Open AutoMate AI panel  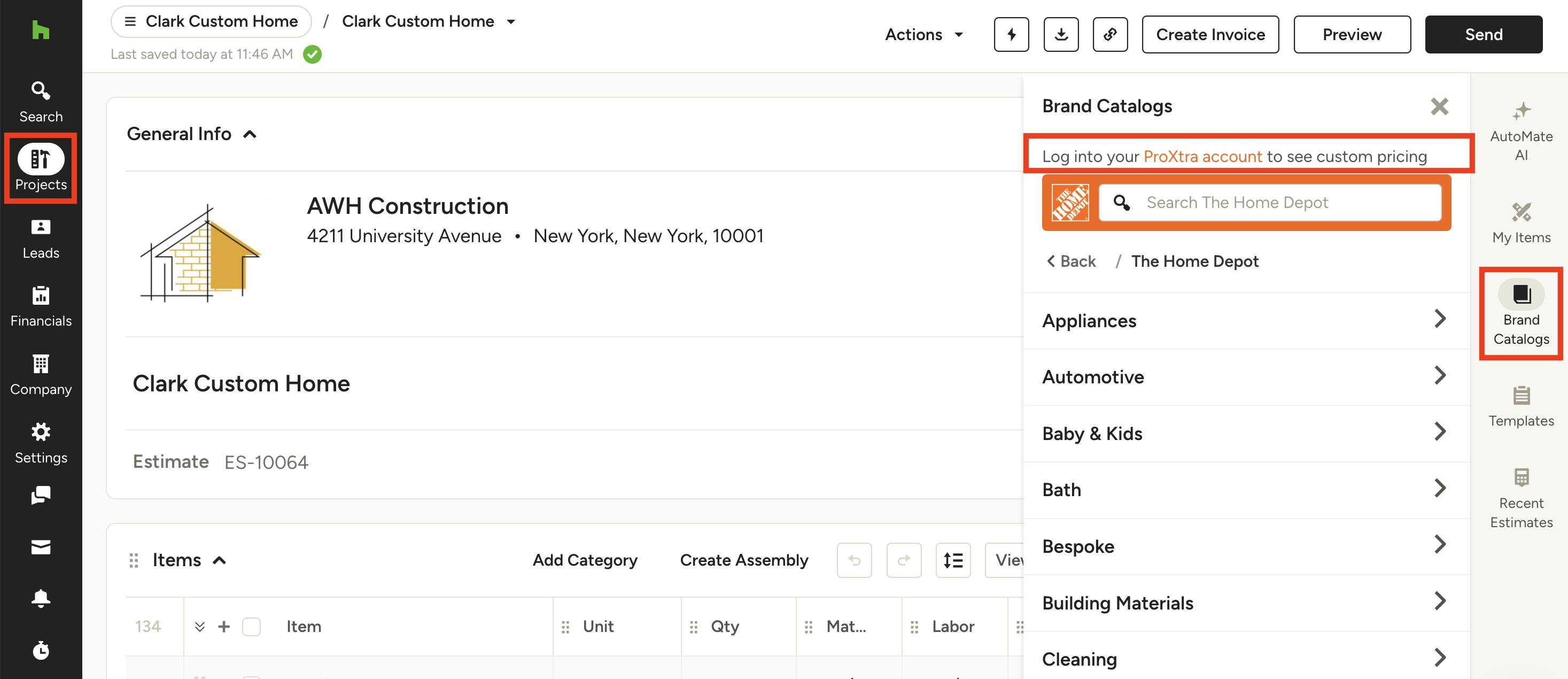(1521, 131)
